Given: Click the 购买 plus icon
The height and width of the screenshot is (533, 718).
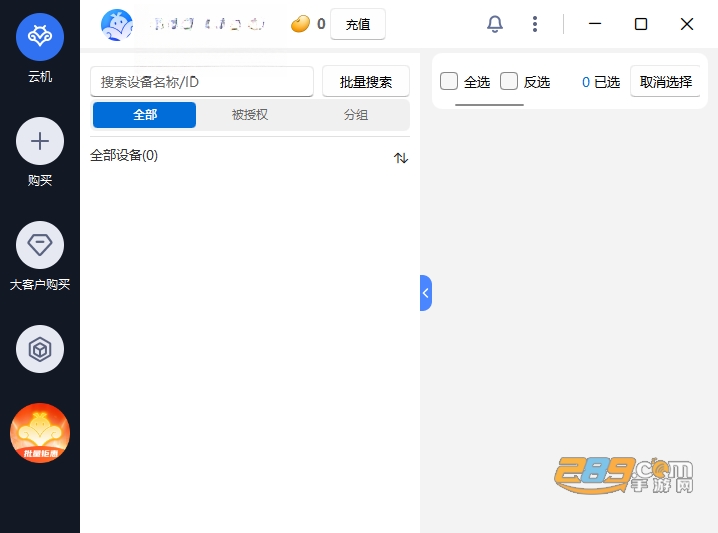Looking at the screenshot, I should tap(40, 141).
